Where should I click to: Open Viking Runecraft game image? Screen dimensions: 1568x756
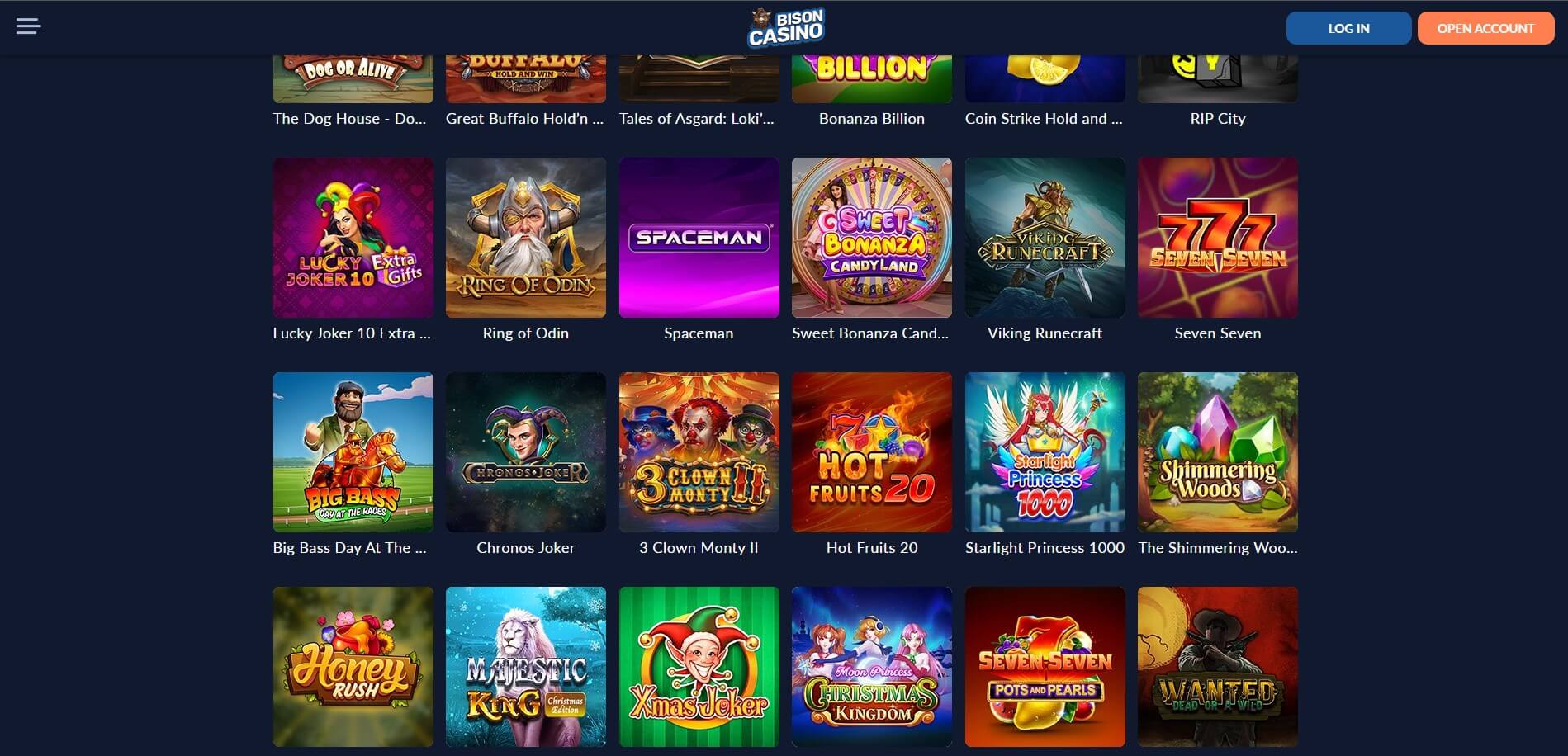coord(1045,238)
